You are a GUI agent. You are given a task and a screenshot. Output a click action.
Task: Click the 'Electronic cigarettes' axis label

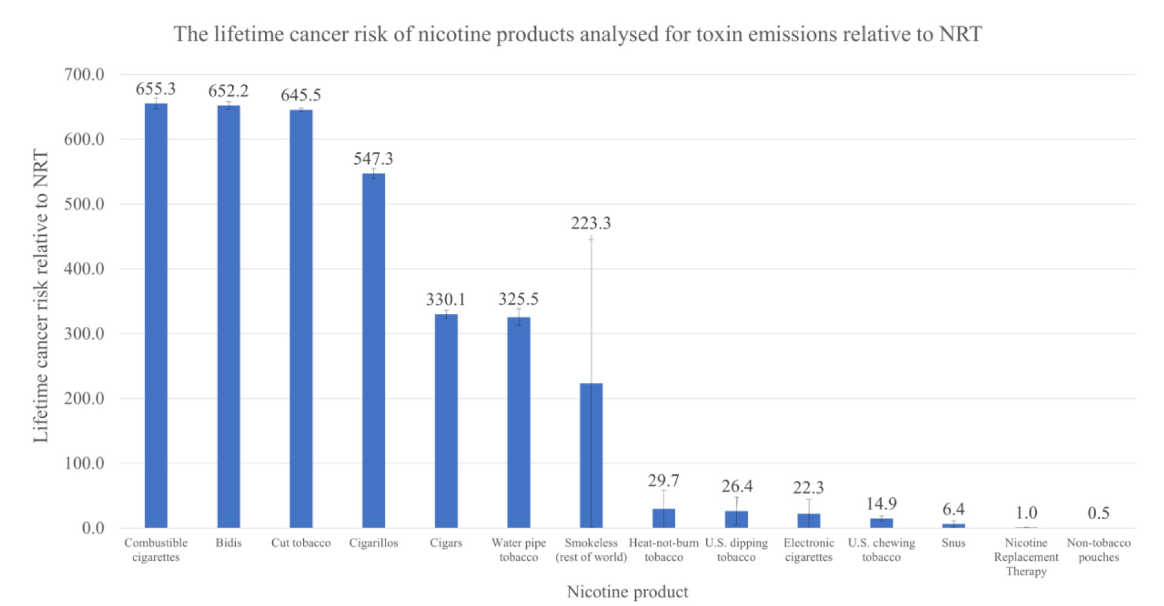(809, 550)
